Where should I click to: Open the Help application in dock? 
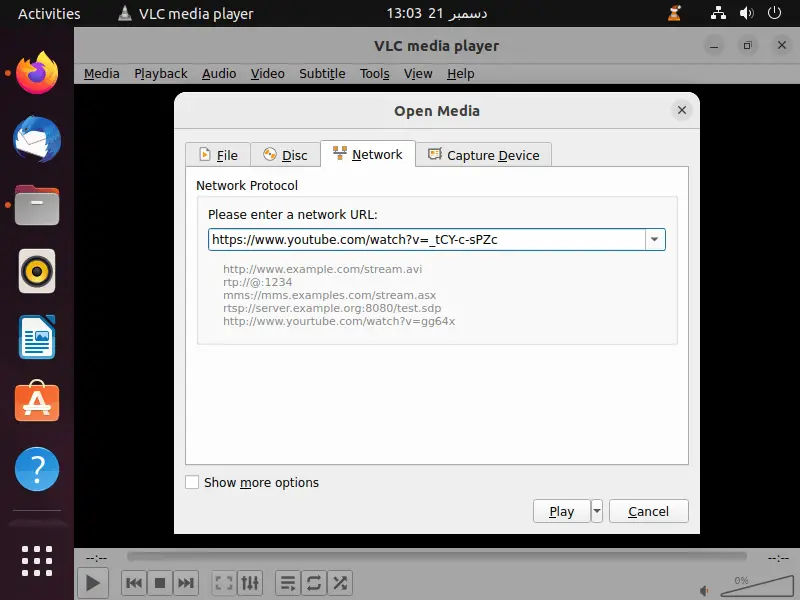pos(37,469)
